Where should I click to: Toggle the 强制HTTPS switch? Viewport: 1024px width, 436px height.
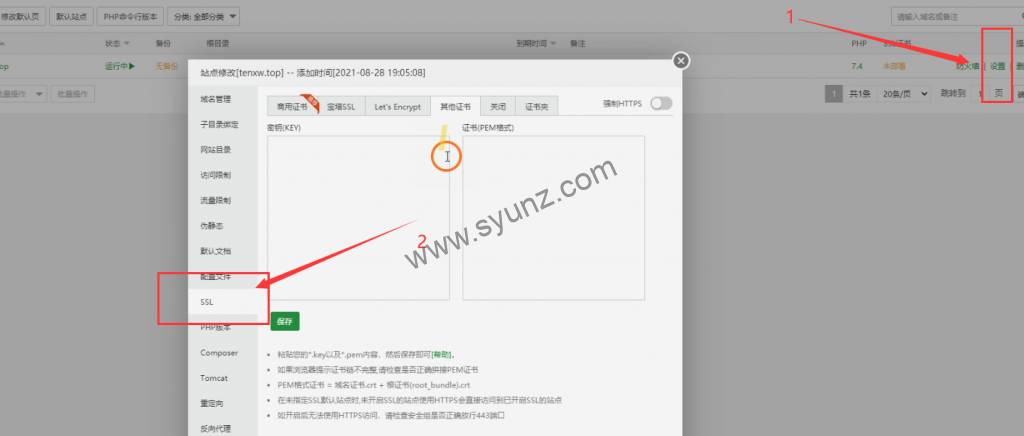661,103
